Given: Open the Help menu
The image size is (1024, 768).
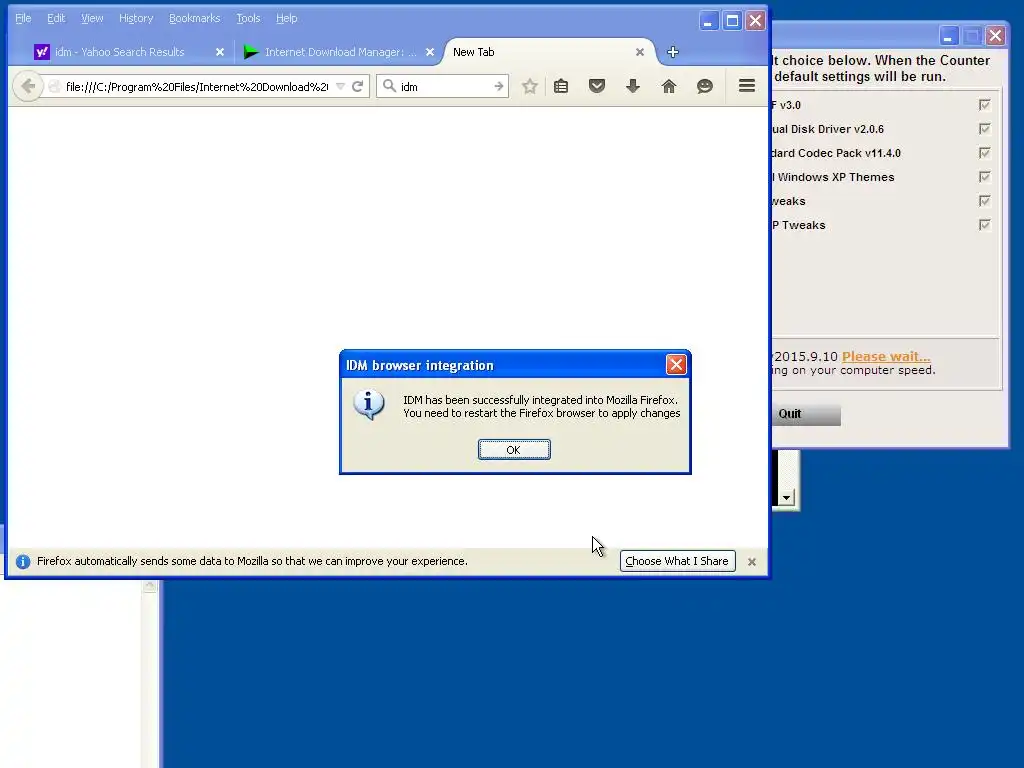Looking at the screenshot, I should 287,18.
